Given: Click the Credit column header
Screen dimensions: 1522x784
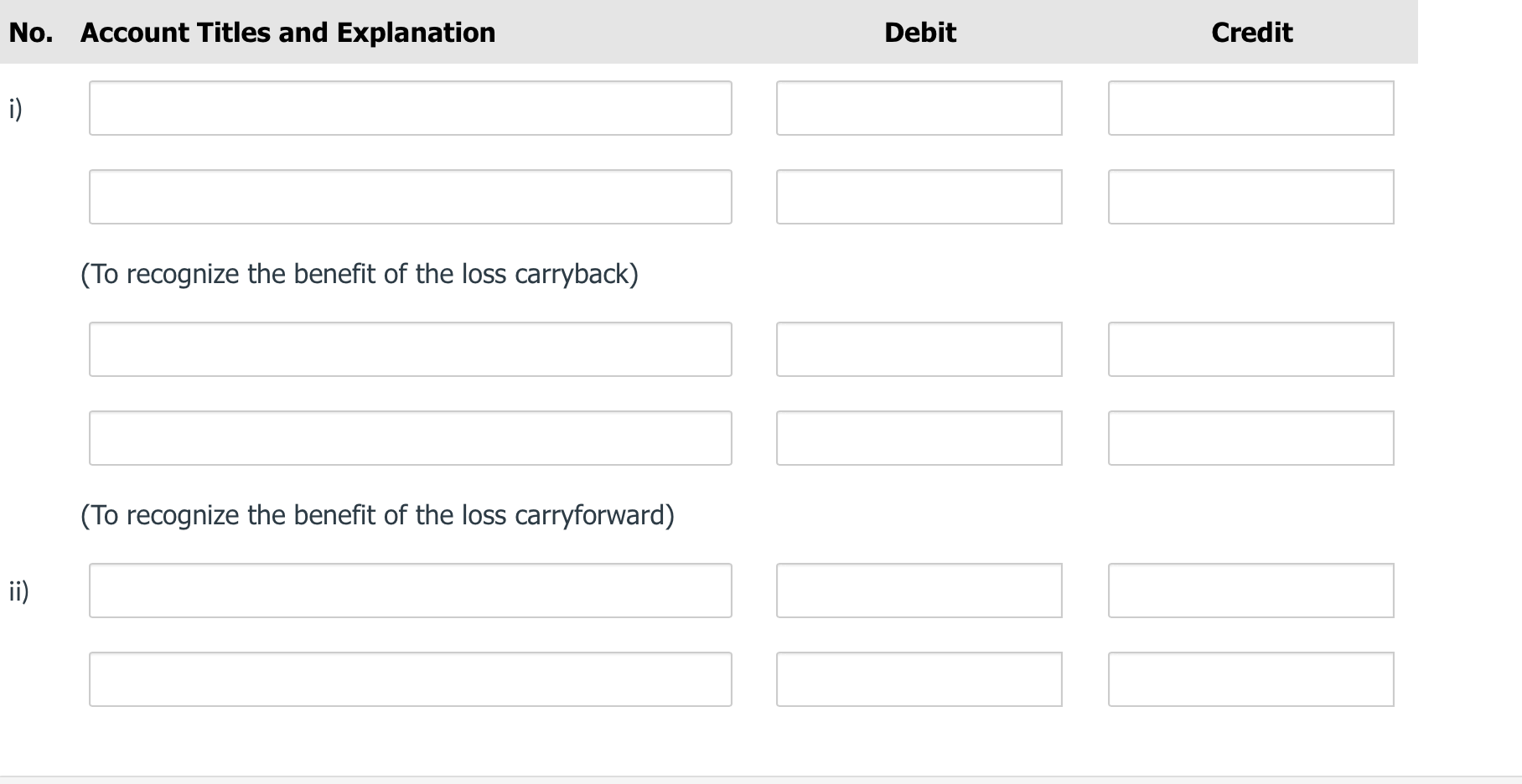Looking at the screenshot, I should point(1251,33).
